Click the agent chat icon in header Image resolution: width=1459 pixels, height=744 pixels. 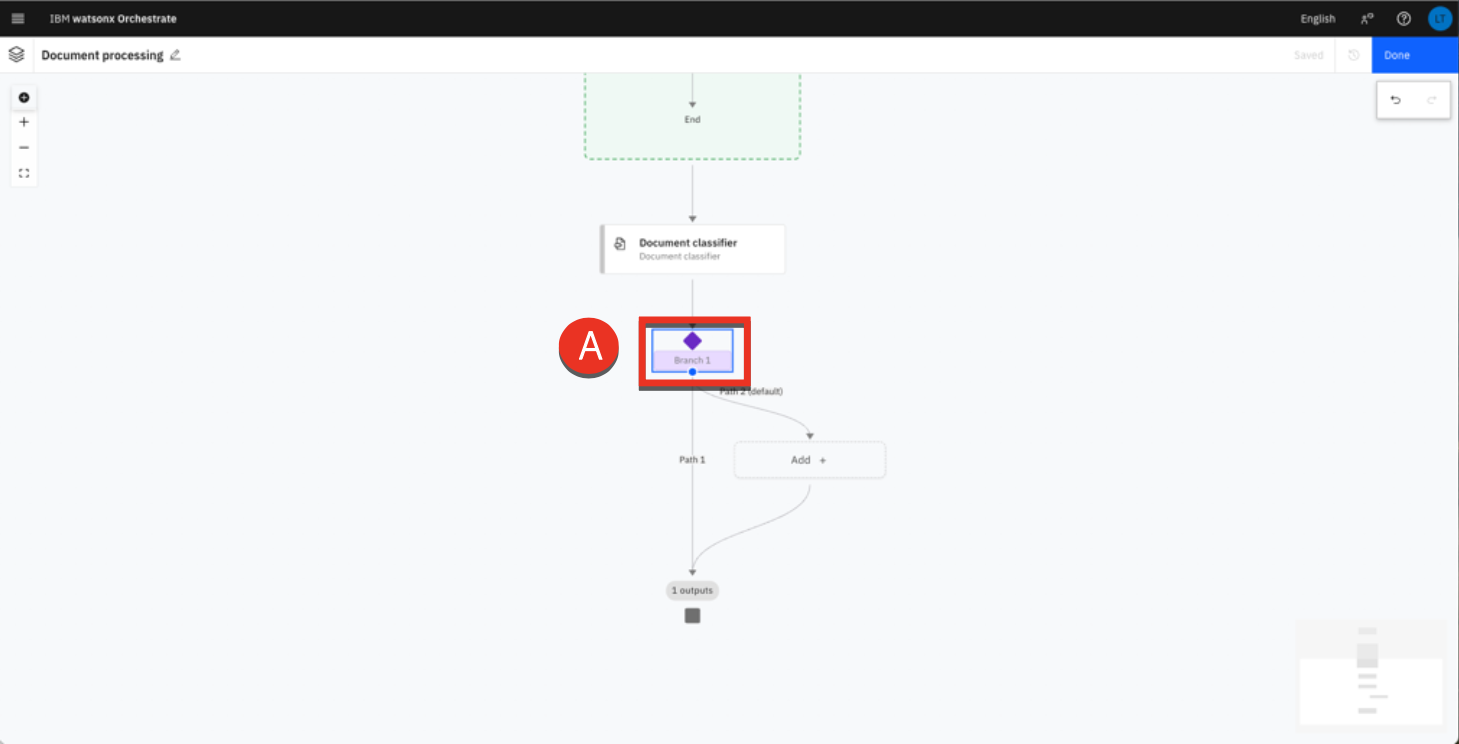1367,19
